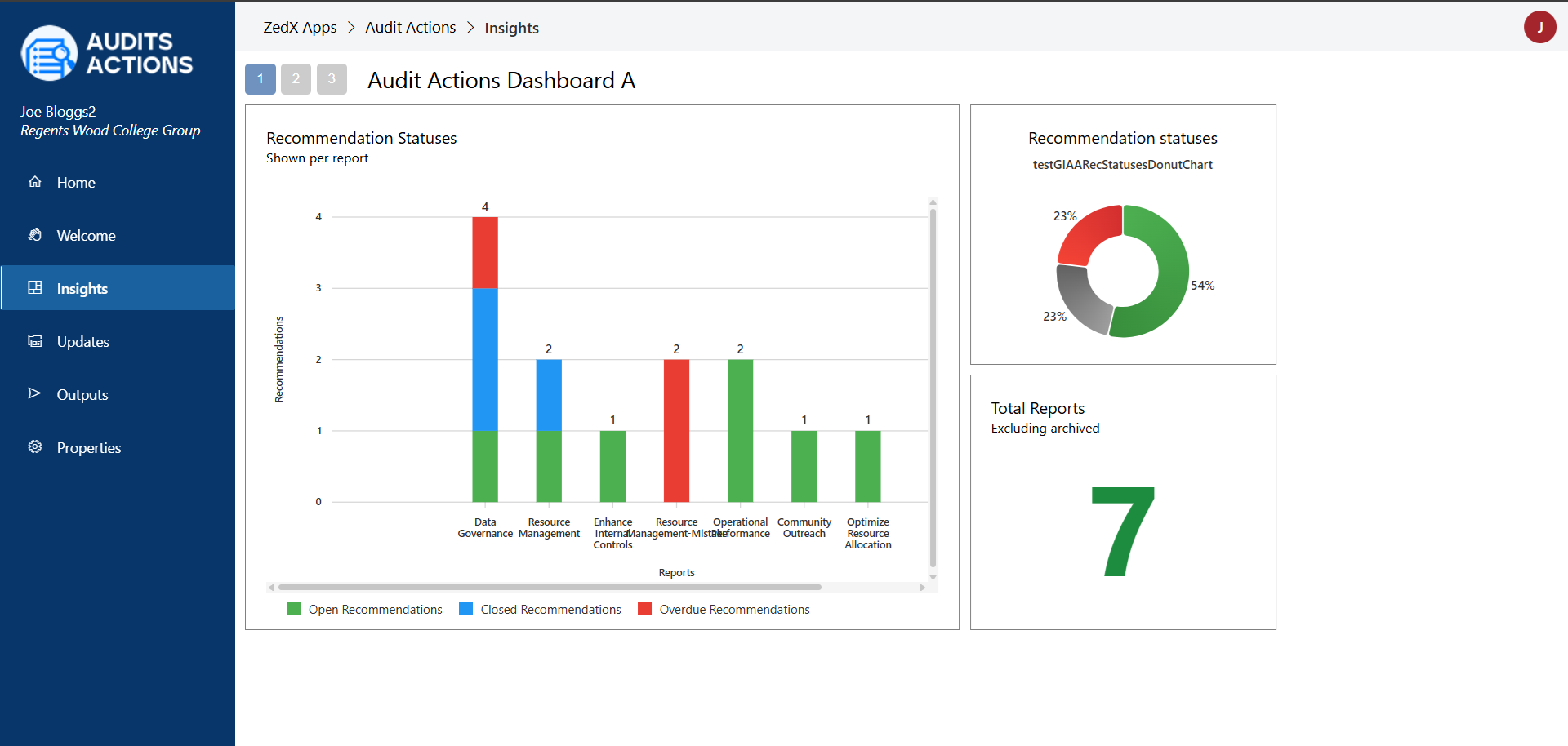This screenshot has height=746, width=1568.
Task: Open the Updates menu item
Action: point(118,341)
